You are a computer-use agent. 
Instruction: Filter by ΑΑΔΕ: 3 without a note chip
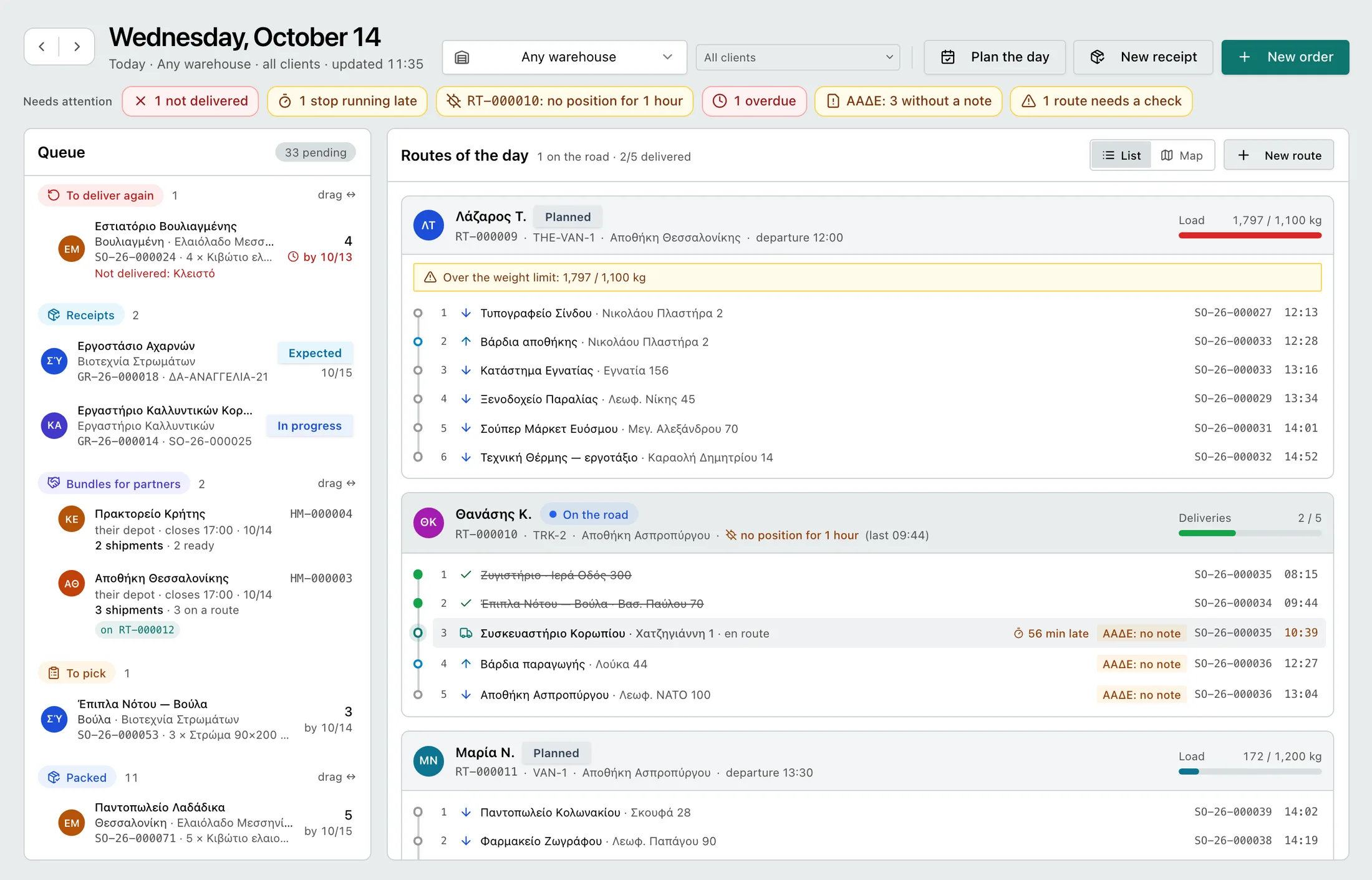click(909, 101)
